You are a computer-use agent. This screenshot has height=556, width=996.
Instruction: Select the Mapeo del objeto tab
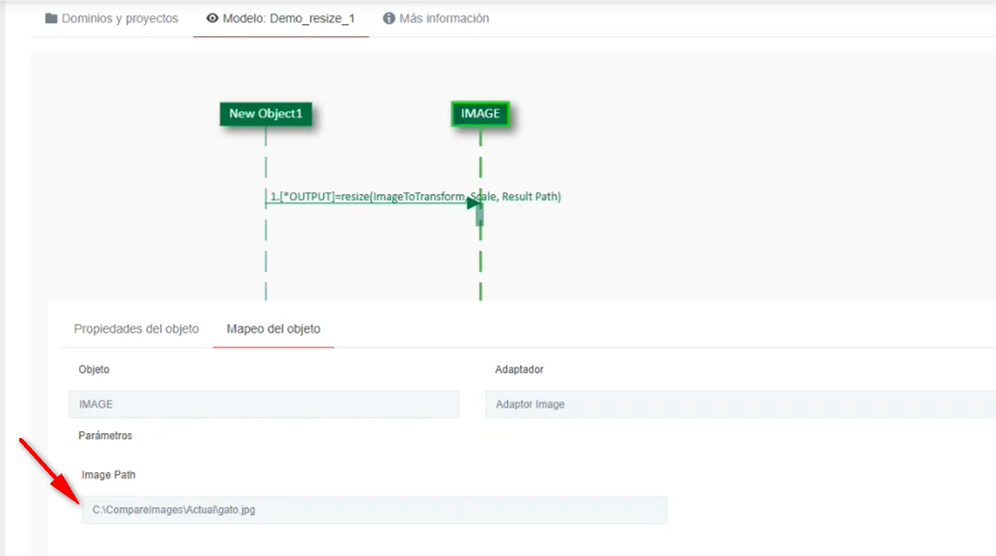tap(273, 329)
